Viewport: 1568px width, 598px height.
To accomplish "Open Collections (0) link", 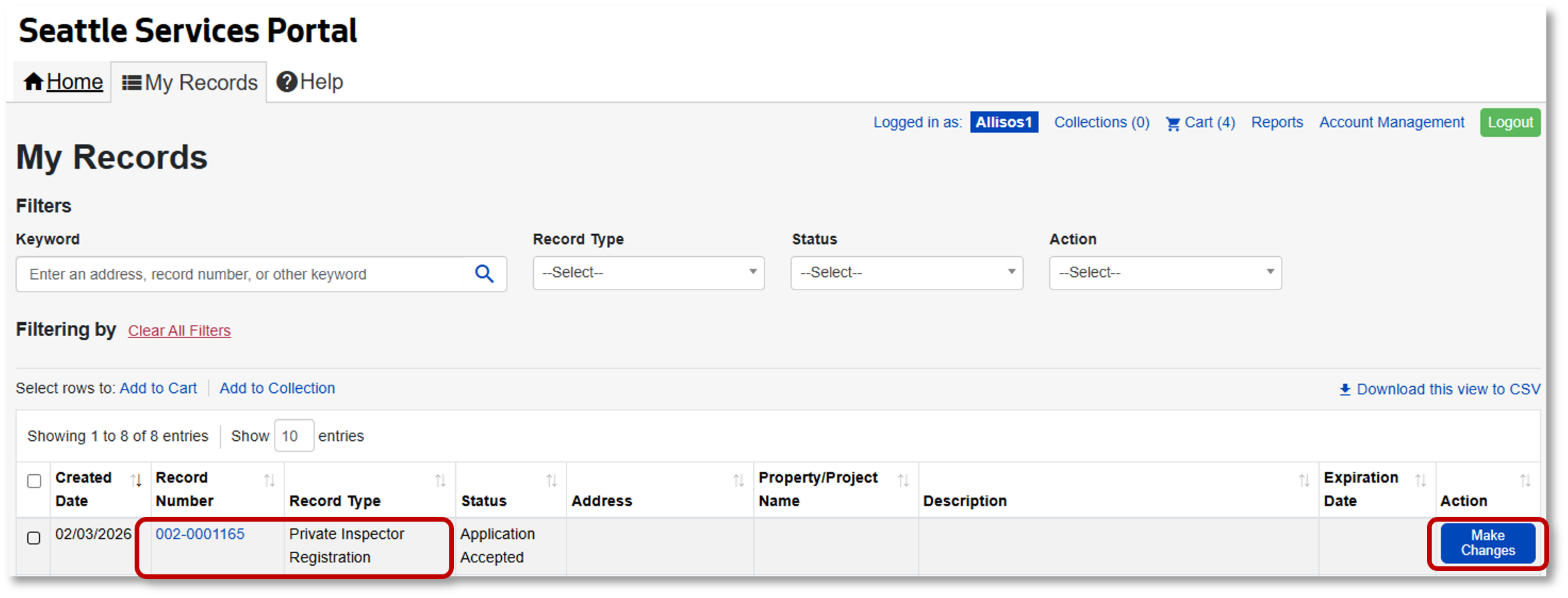I will point(1102,122).
